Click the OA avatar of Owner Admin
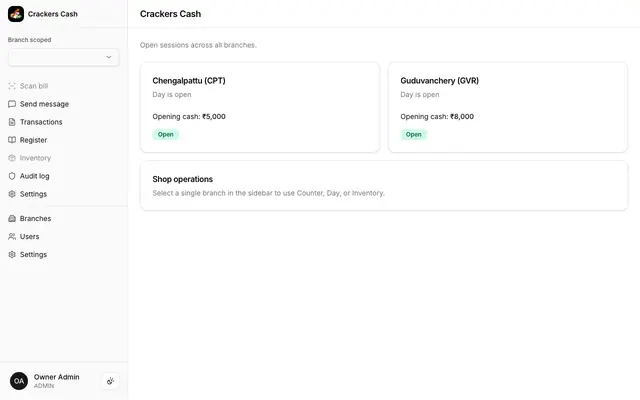 (19, 381)
